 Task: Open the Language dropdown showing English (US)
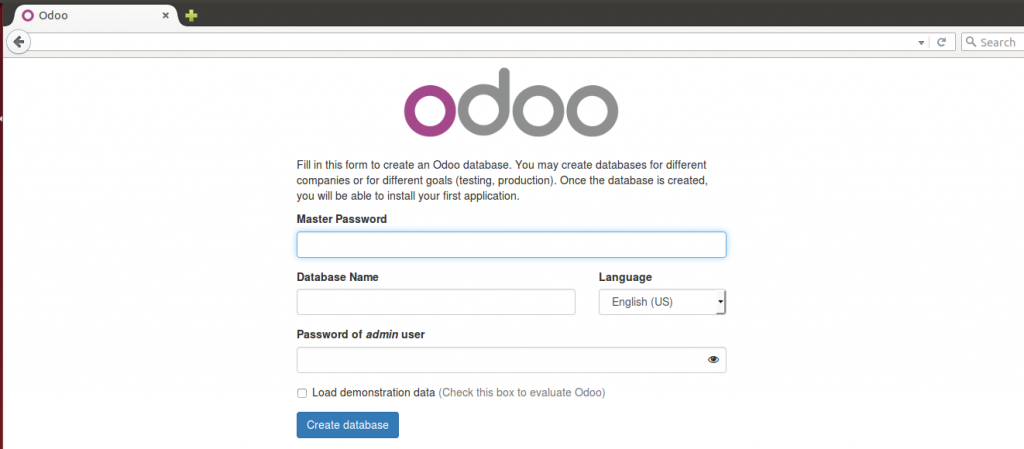[662, 302]
